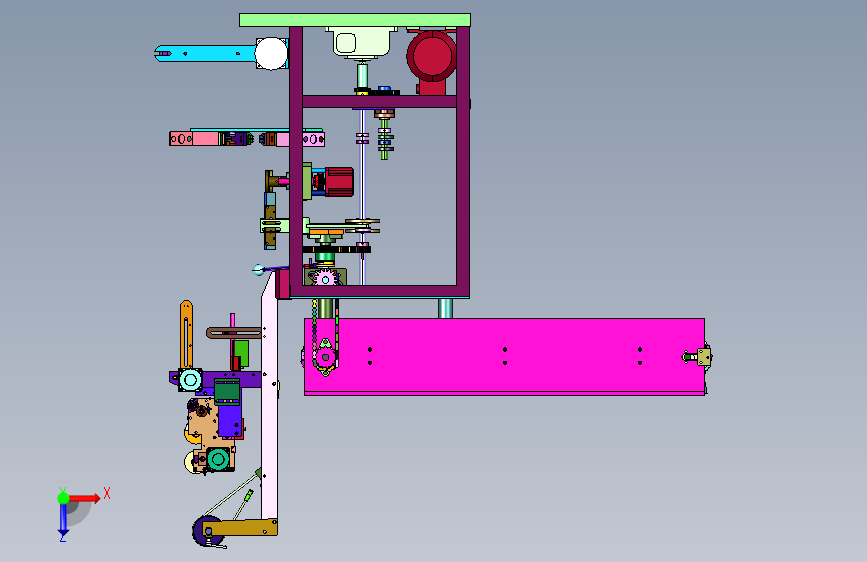Select the small gear at frame bottom
Image resolution: width=867 pixels, height=562 pixels.
click(x=325, y=279)
